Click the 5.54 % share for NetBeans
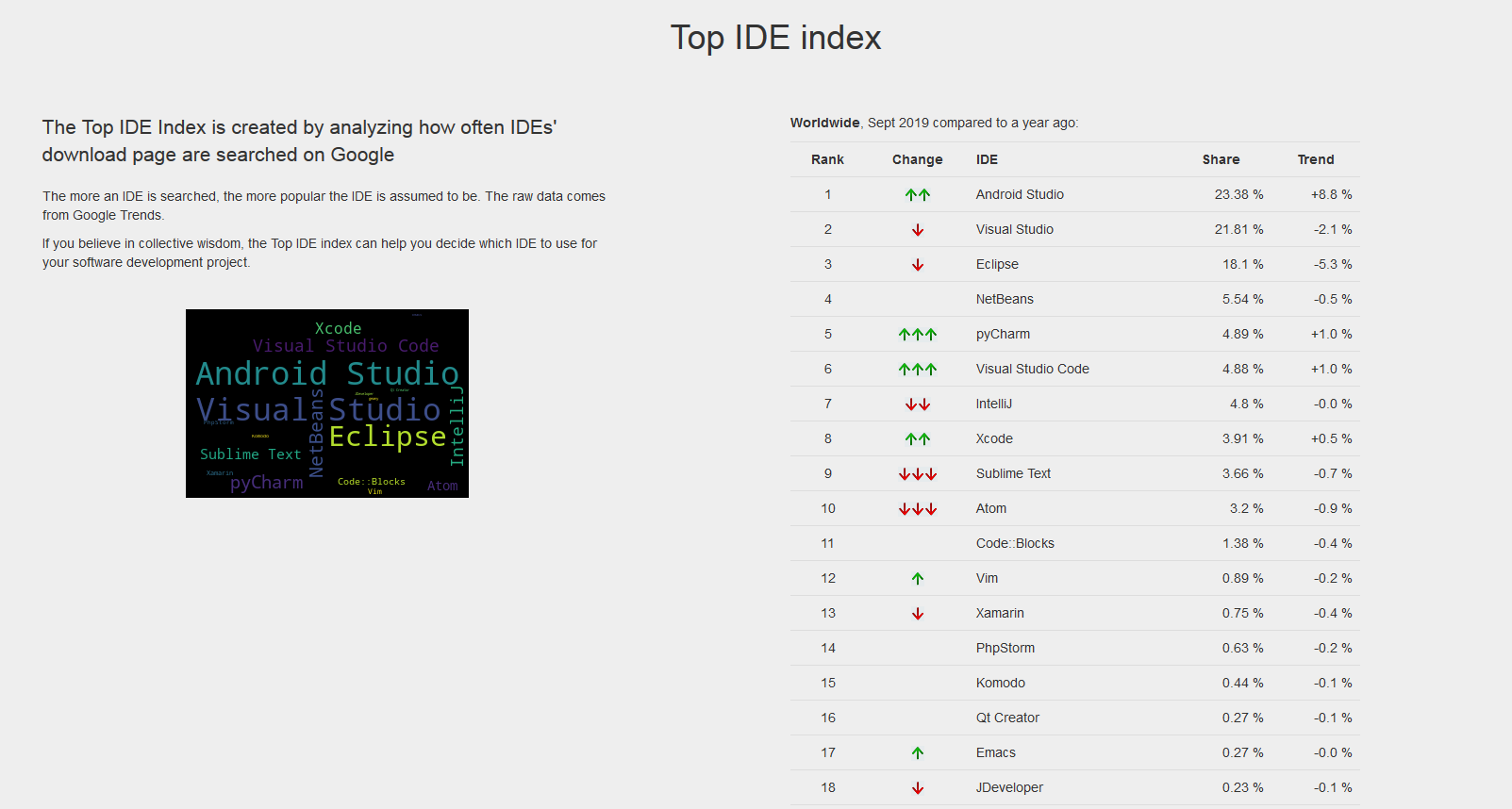This screenshot has width=1512, height=809. coord(1243,299)
